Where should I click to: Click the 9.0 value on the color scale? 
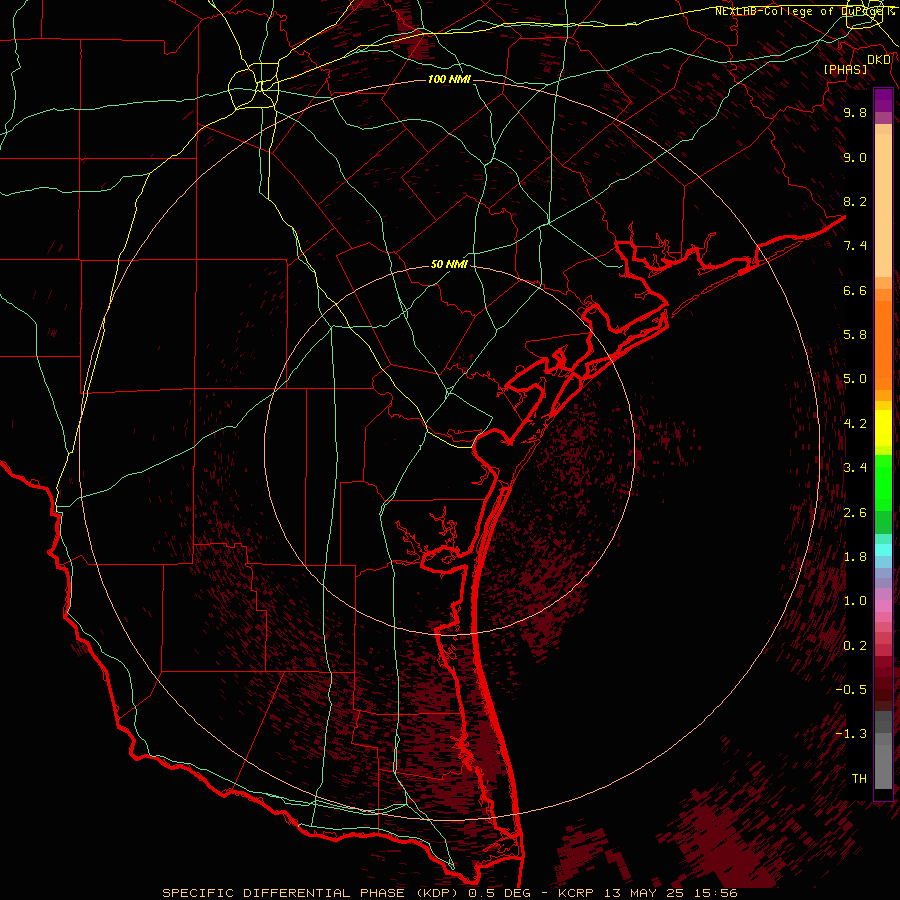855,157
